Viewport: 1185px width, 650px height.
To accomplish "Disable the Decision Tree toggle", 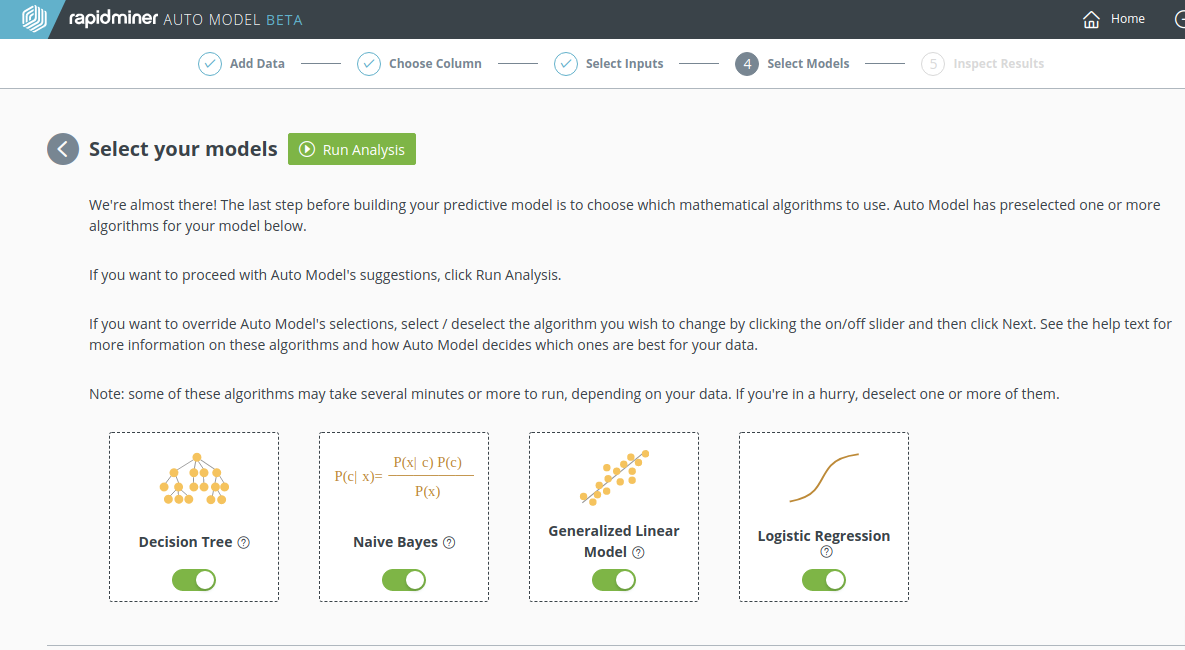I will (194, 580).
